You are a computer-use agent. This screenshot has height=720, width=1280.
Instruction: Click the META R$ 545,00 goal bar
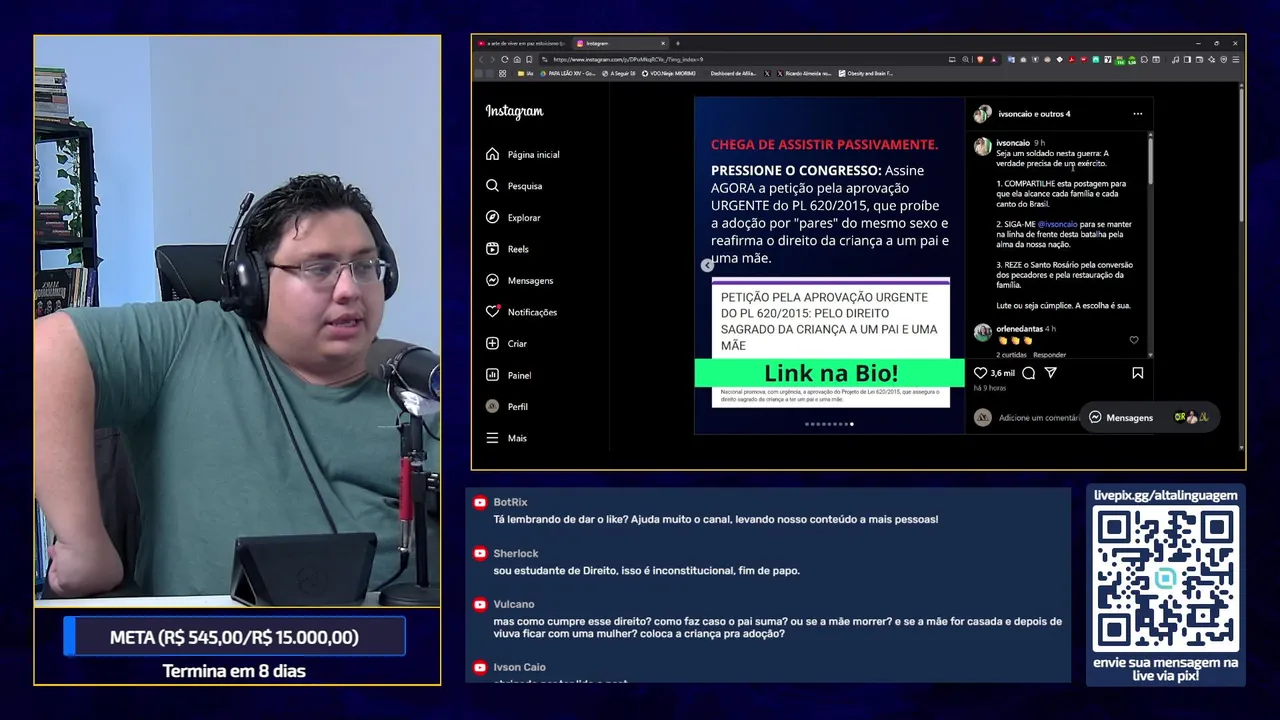(234, 637)
